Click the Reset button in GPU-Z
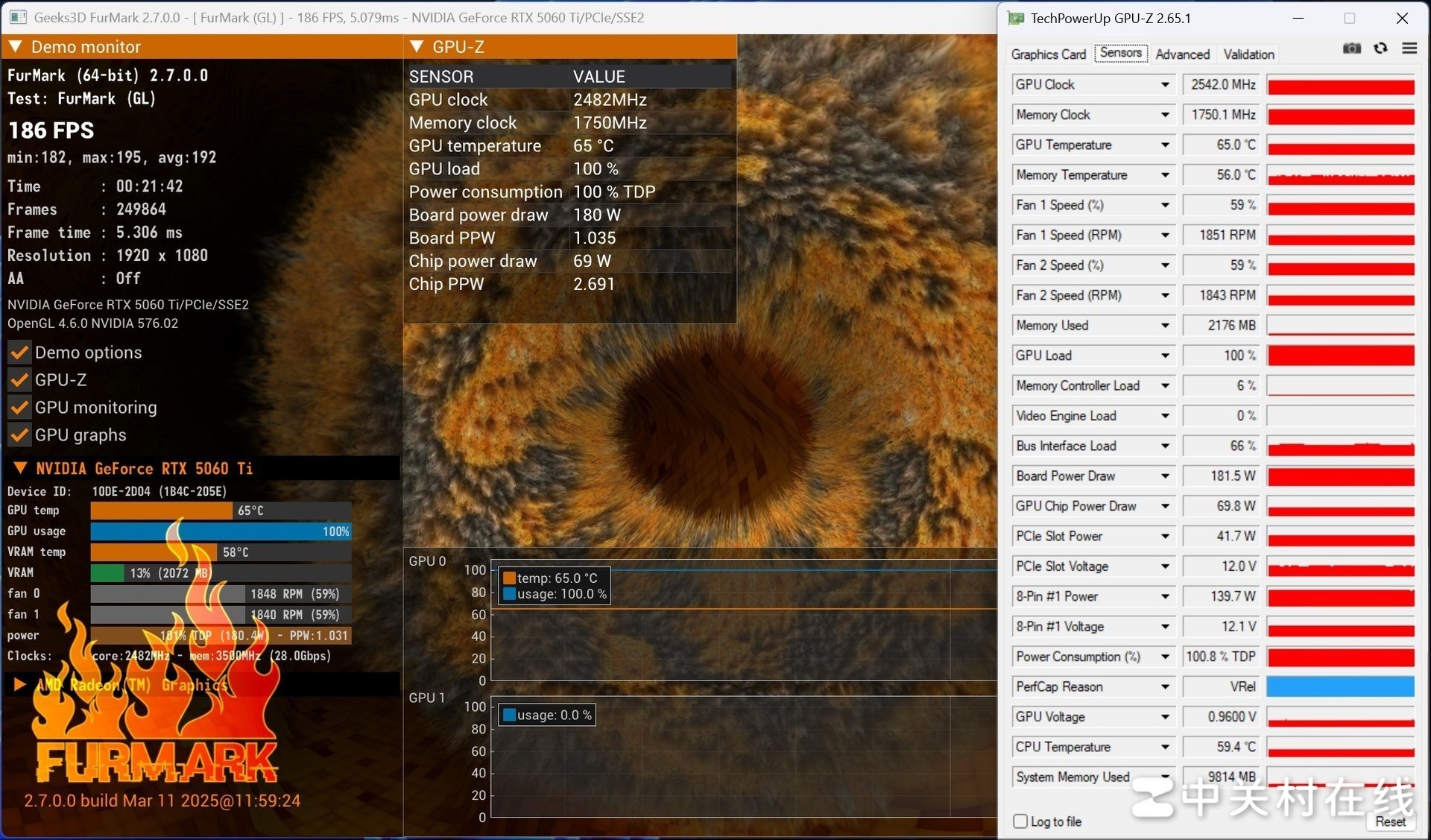This screenshot has height=840, width=1431. click(x=1390, y=821)
